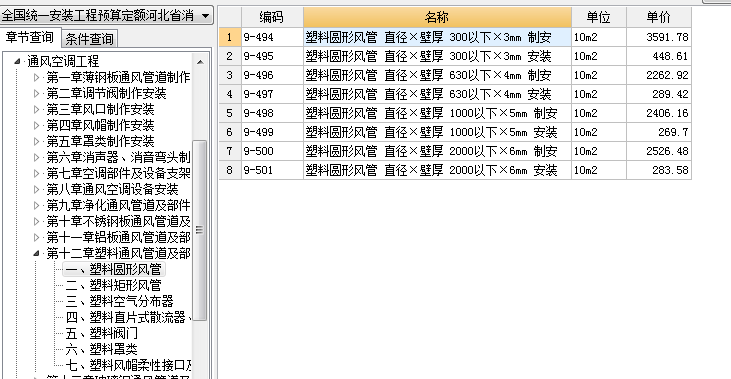Screen dimensions: 731x379
Task: Click price cell 3591.78
Action: [659, 37]
